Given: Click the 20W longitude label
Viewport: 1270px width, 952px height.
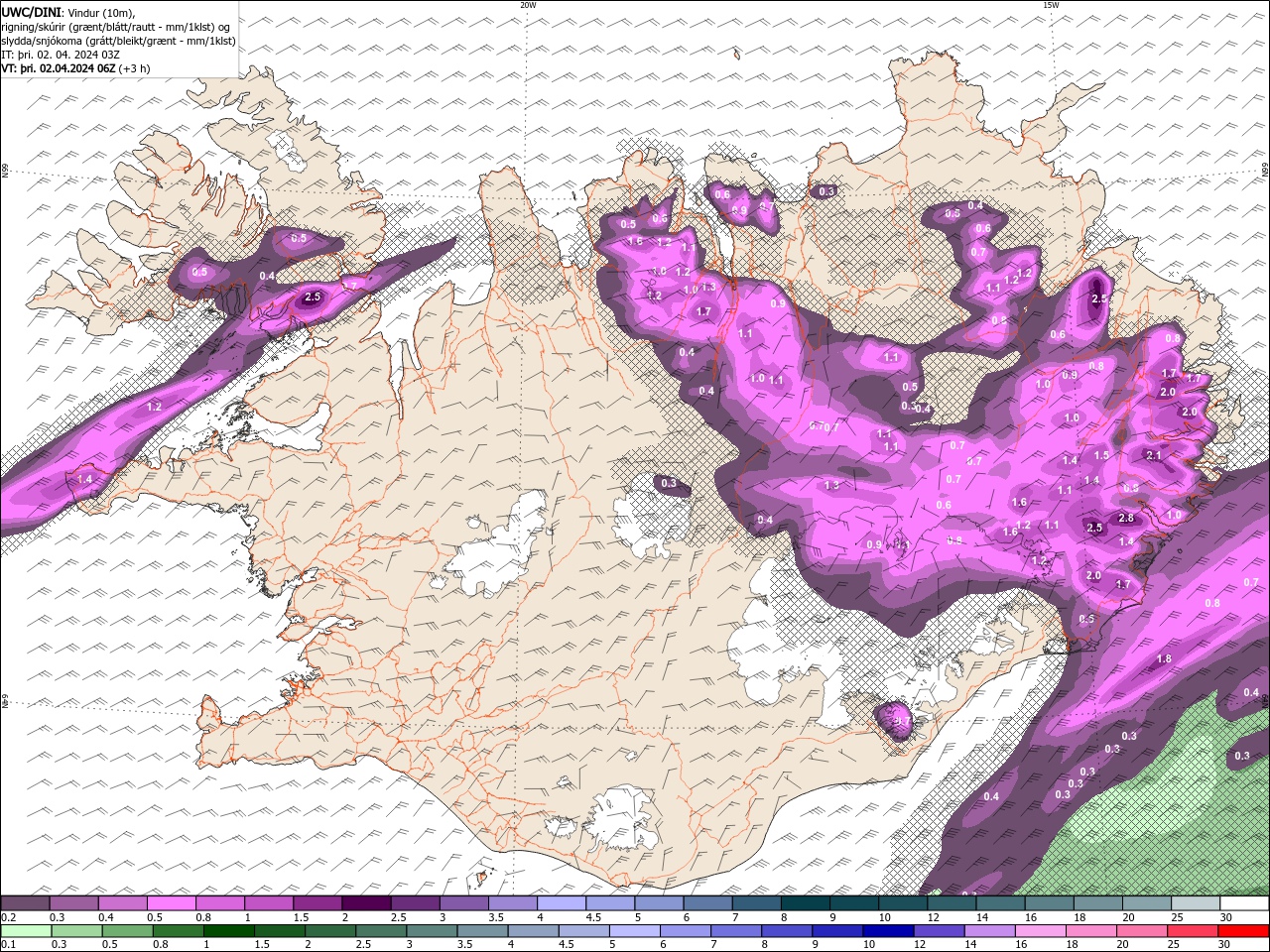Looking at the screenshot, I should (x=528, y=5).
